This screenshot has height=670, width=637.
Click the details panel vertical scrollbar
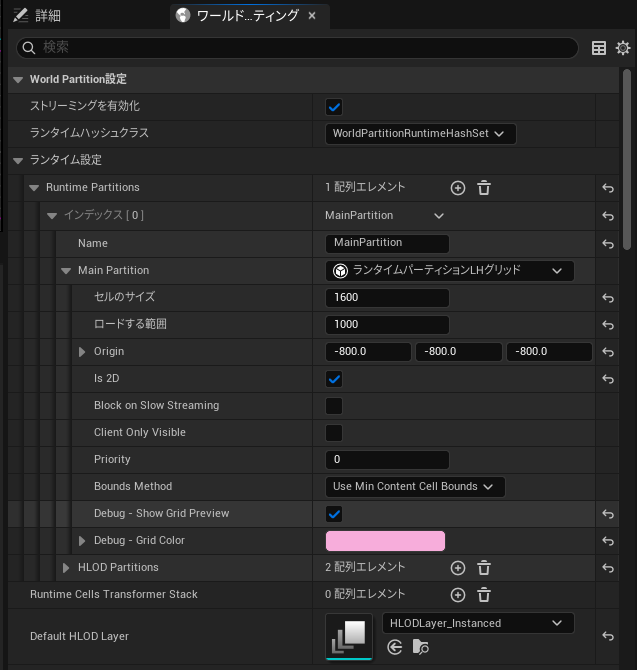[627, 159]
